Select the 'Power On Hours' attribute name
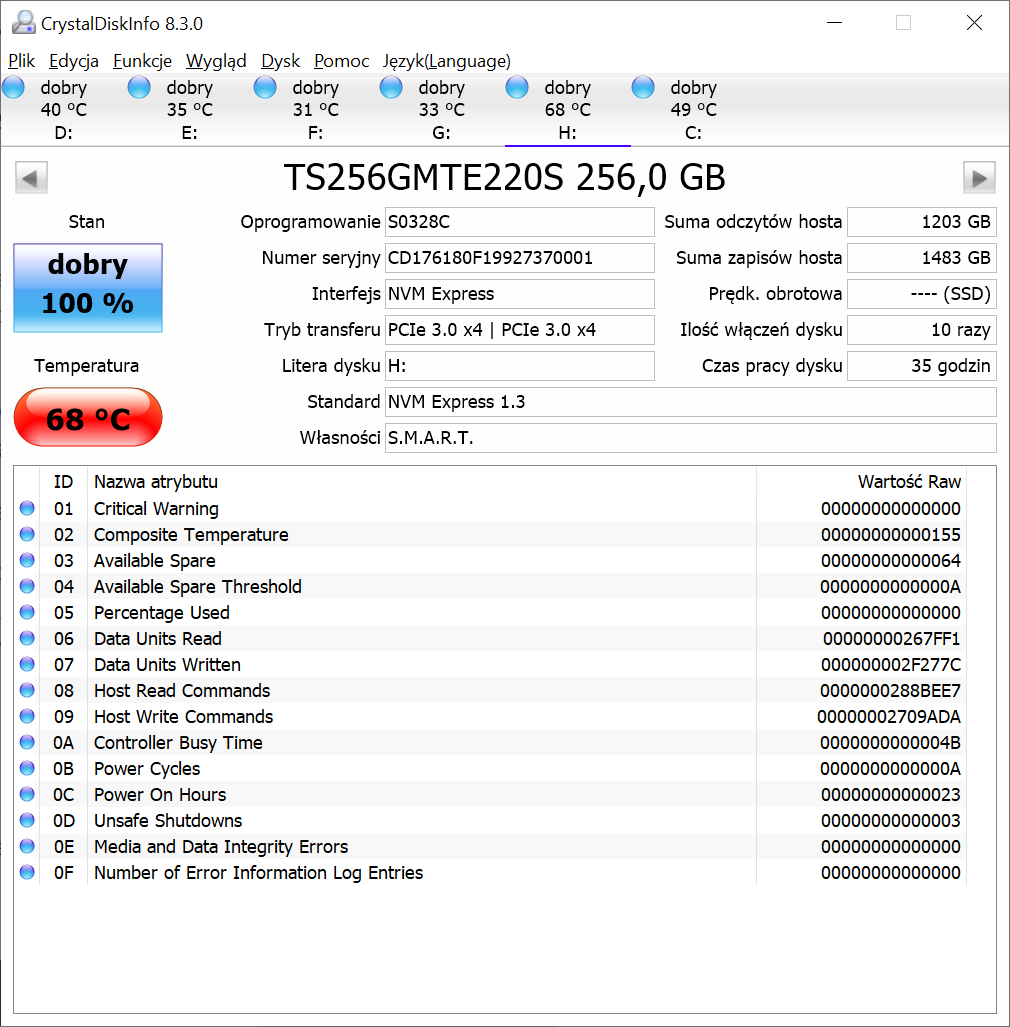The height and width of the screenshot is (1027, 1010). point(160,794)
